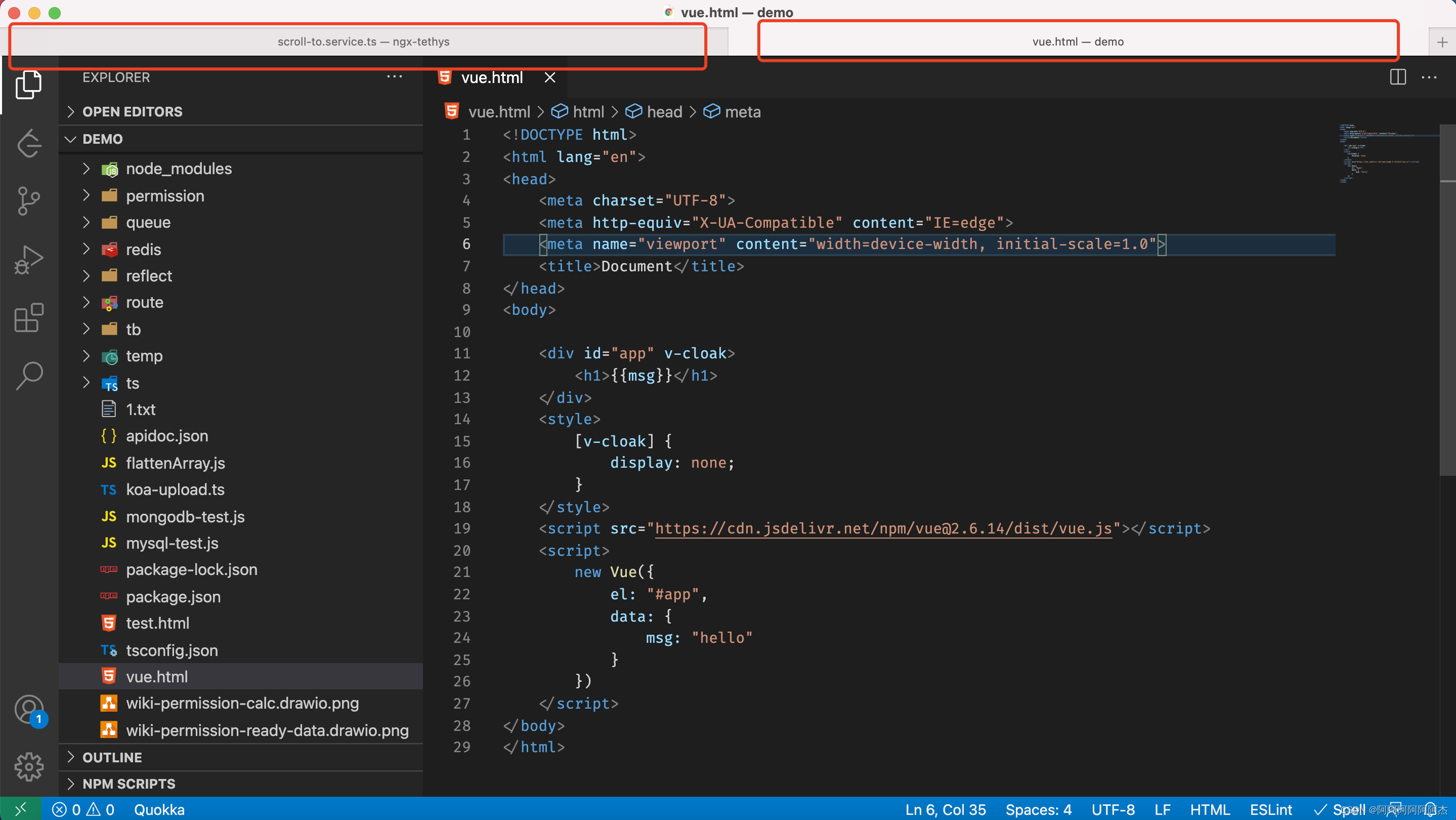1456x820 pixels.
Task: Expand the OUTLINE section
Action: pyautogui.click(x=241, y=757)
